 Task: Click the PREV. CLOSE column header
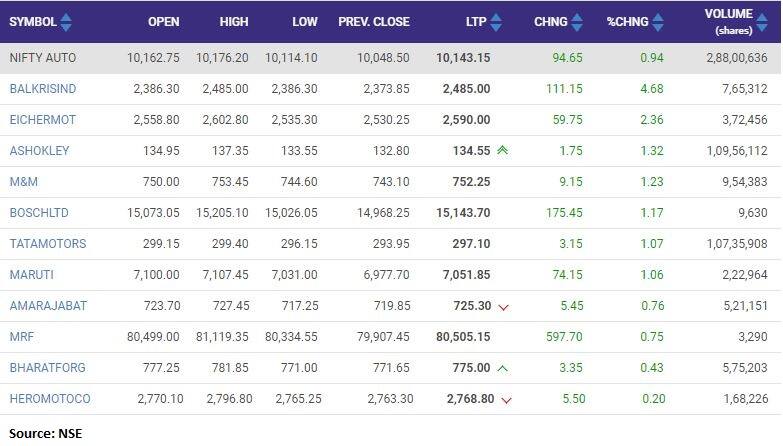[x=374, y=22]
